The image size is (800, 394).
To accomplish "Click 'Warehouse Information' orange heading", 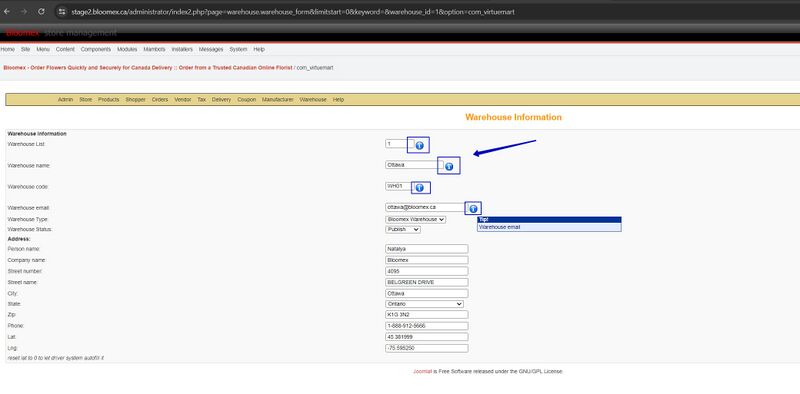I will click(x=513, y=117).
